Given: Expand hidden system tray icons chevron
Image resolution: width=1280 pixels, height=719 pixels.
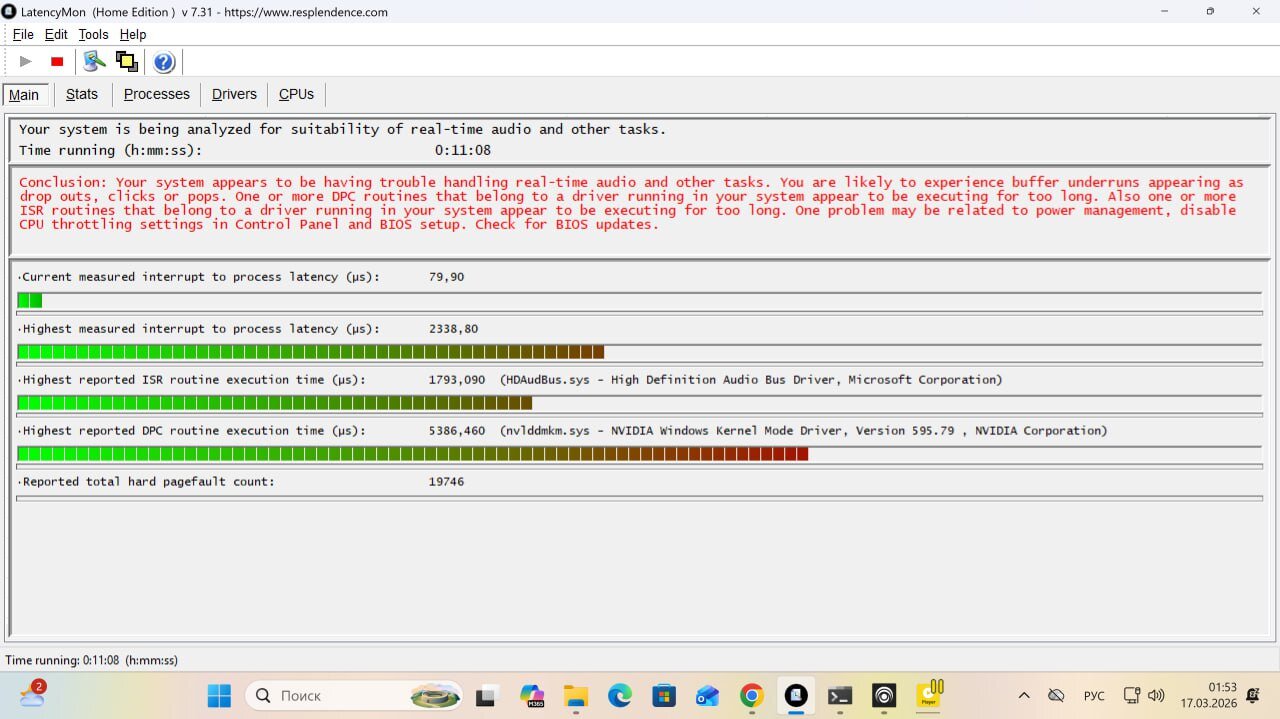Looking at the screenshot, I should (x=1023, y=696).
